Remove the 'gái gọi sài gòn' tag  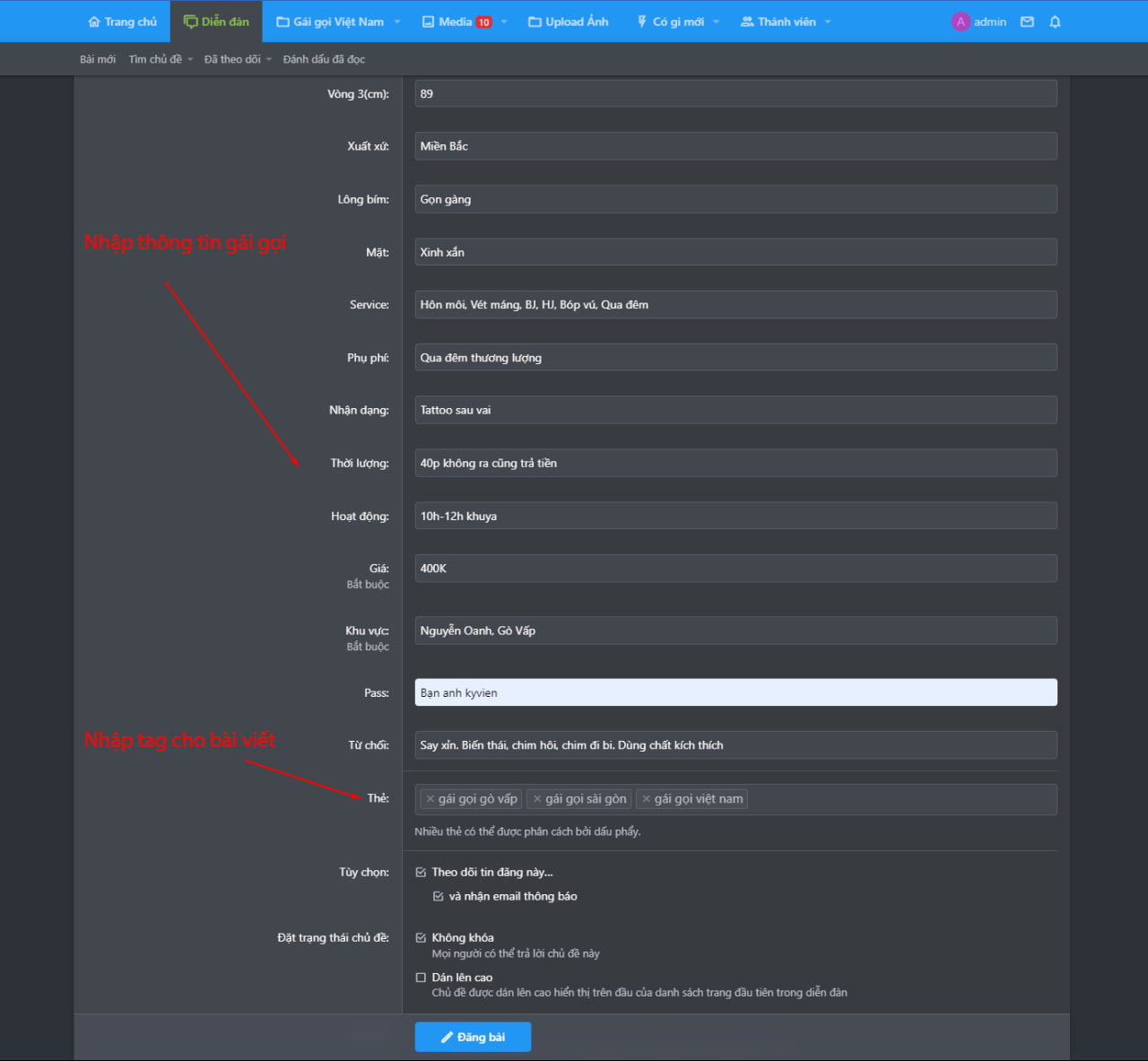point(537,799)
